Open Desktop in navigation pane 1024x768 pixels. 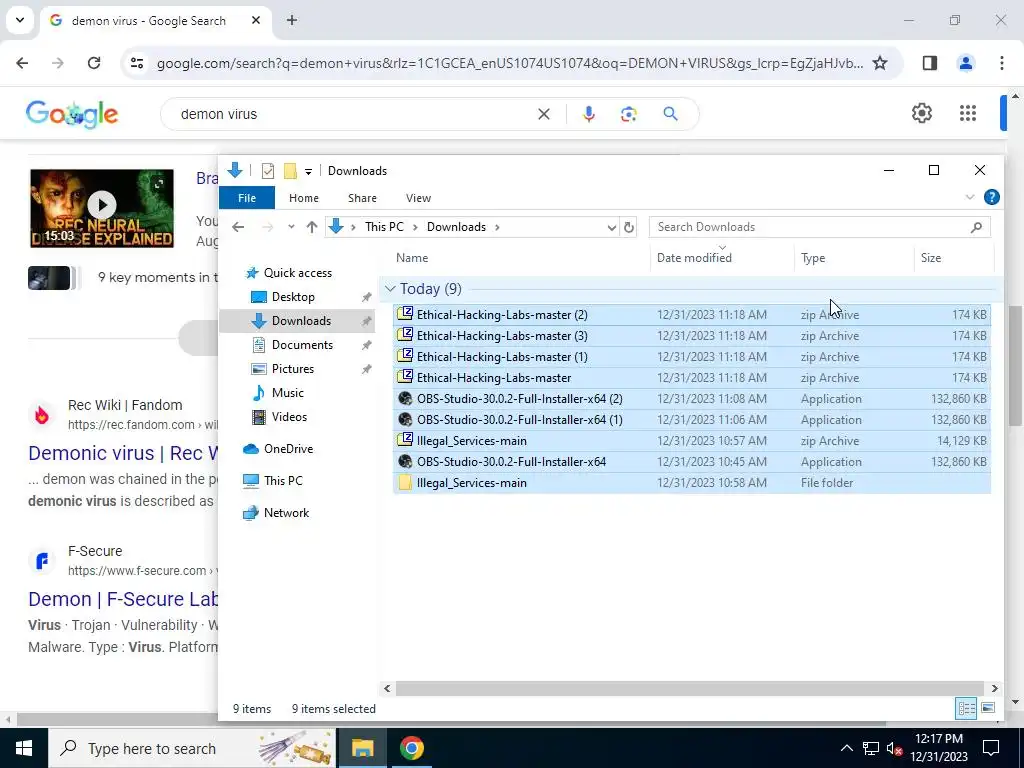coord(293,296)
